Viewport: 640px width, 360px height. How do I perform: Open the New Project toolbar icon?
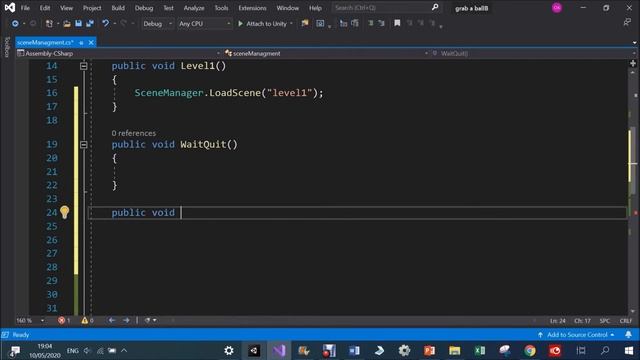click(x=49, y=24)
